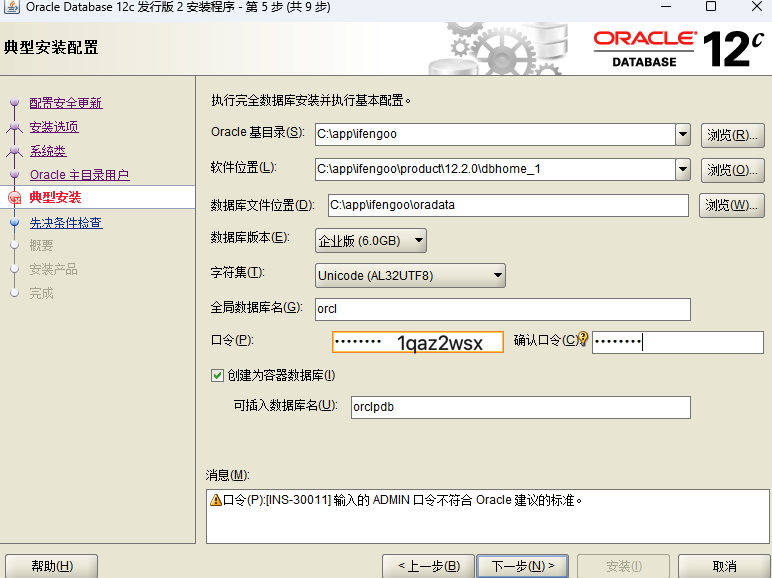Click the INS-30011 warning message text
The image size is (772, 578).
tap(403, 500)
